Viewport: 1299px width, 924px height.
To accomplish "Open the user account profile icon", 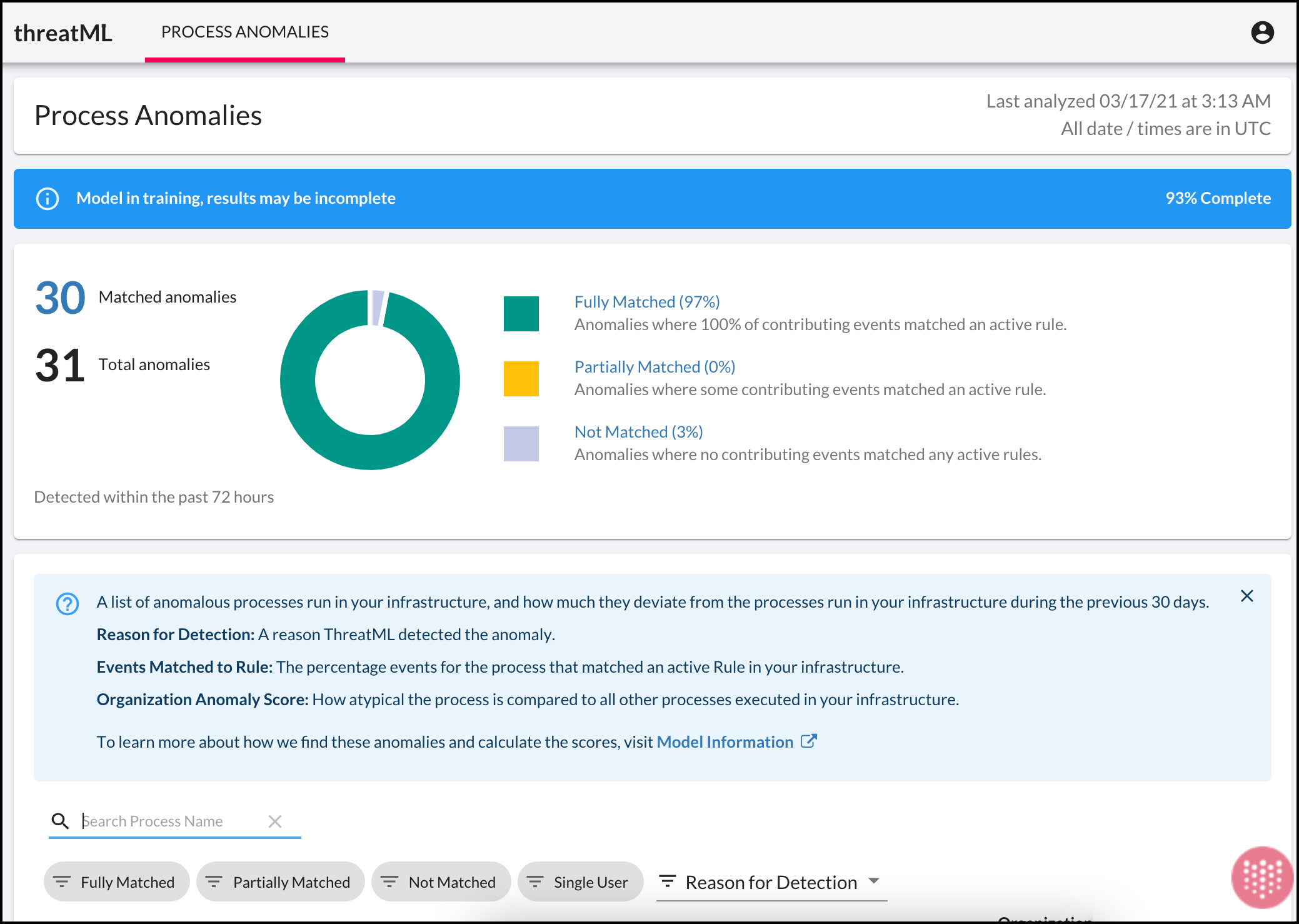I will coord(1262,33).
